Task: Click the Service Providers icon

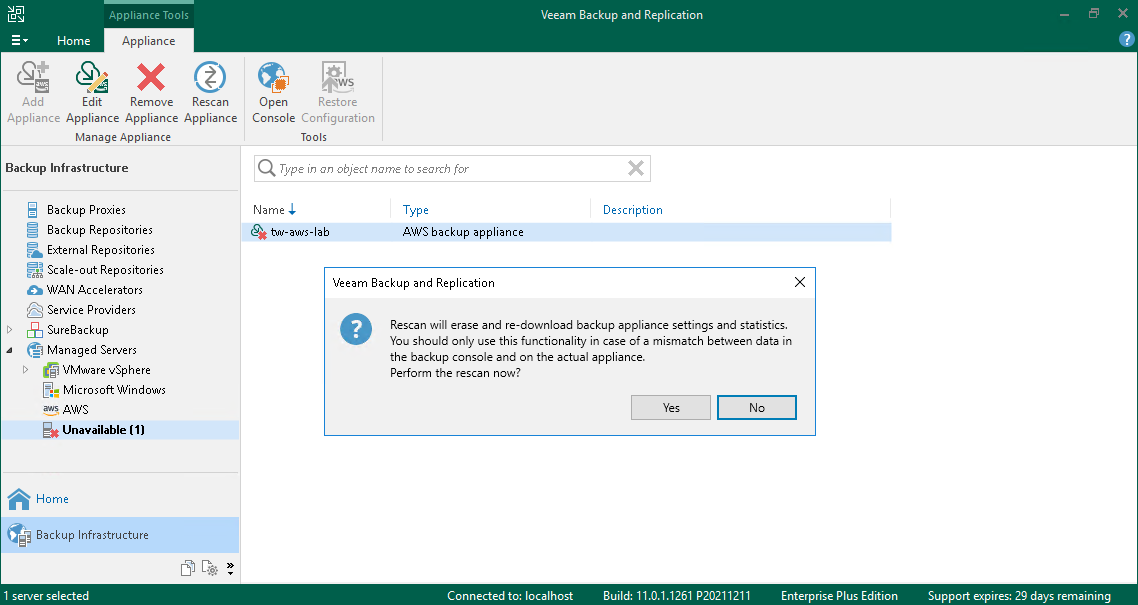Action: tap(34, 310)
